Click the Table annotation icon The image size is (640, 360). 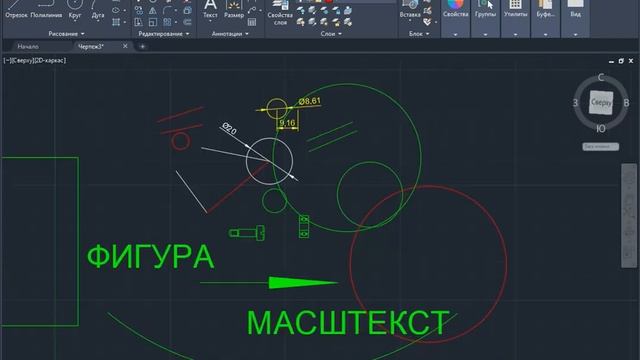pyautogui.click(x=252, y=22)
